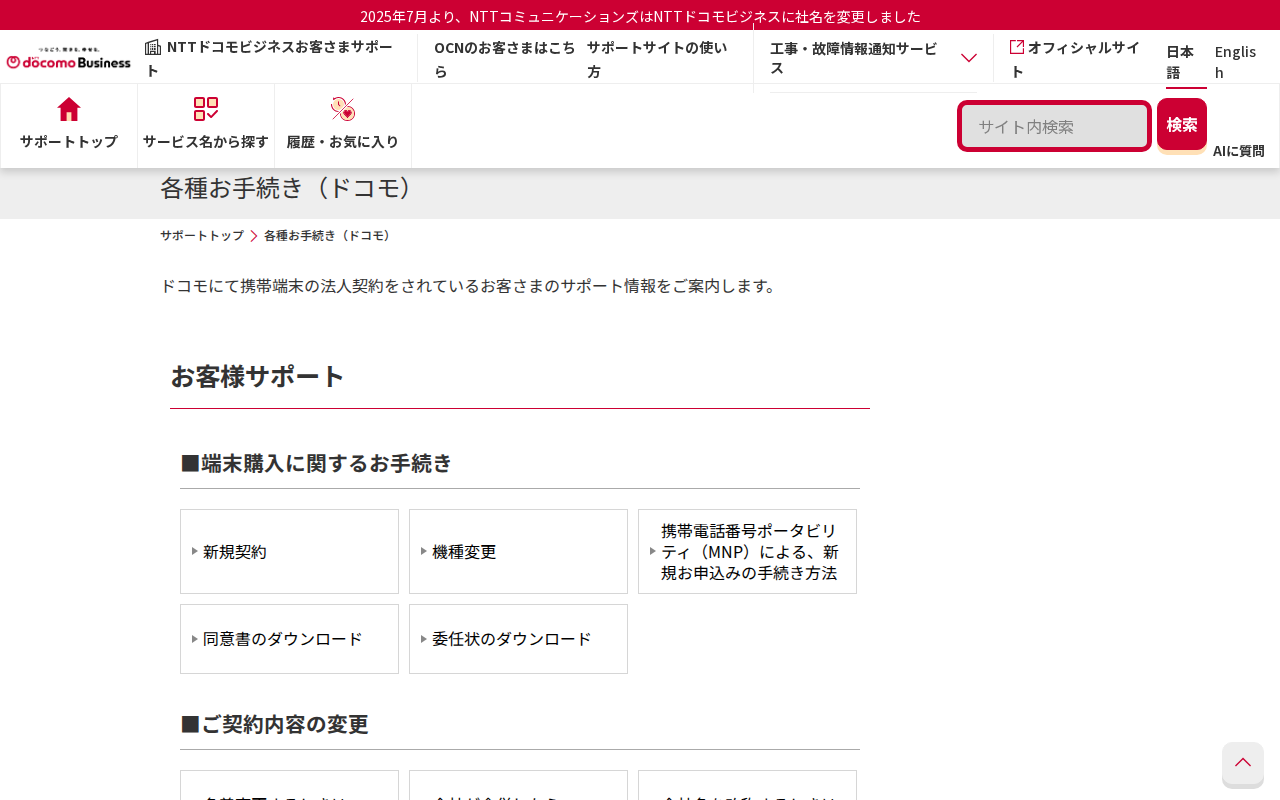This screenshot has width=1280, height=800.
Task: Click the external link icon beside オフィシャルサイト
Action: [x=1017, y=47]
